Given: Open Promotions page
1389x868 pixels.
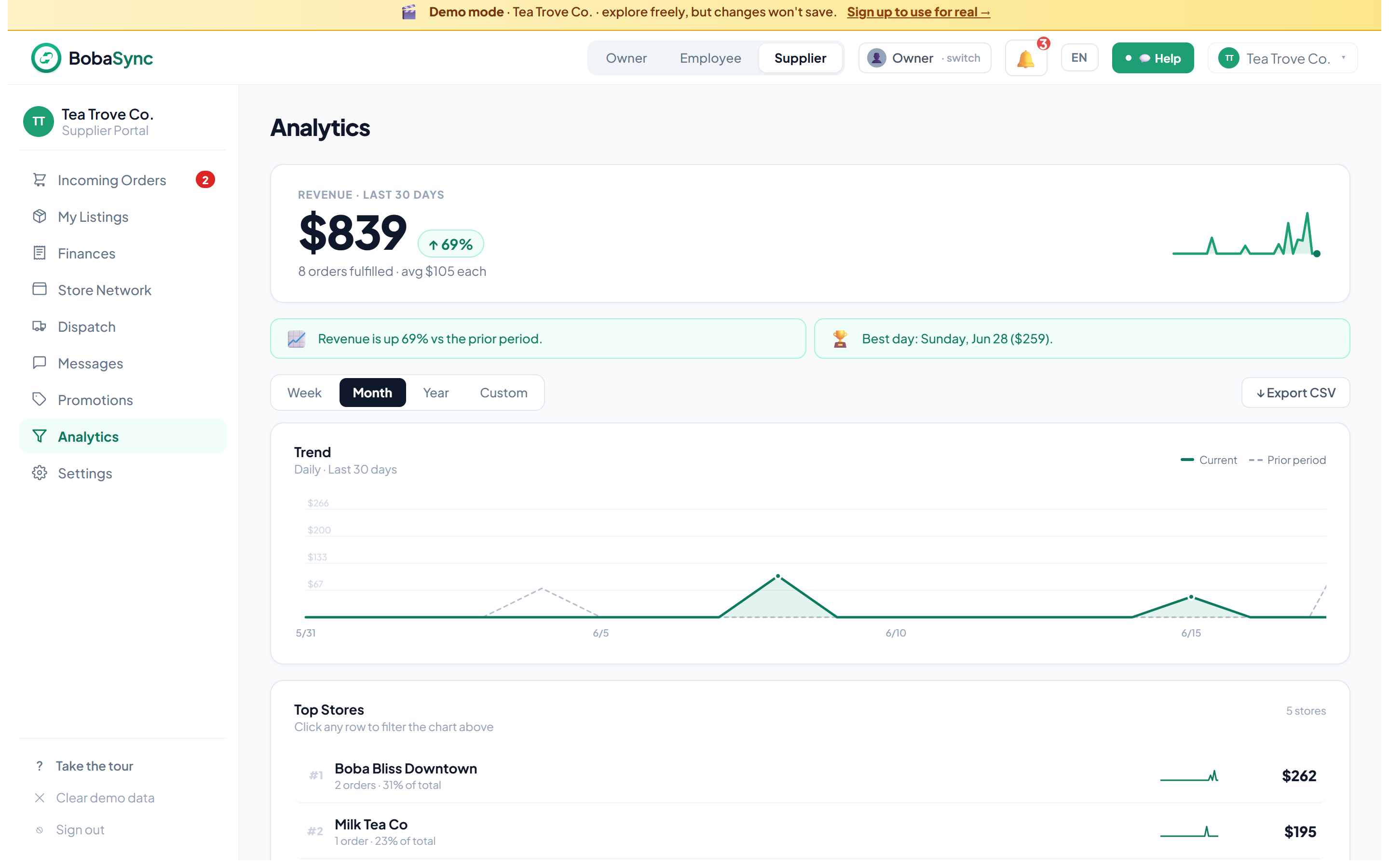Looking at the screenshot, I should tap(123, 400).
